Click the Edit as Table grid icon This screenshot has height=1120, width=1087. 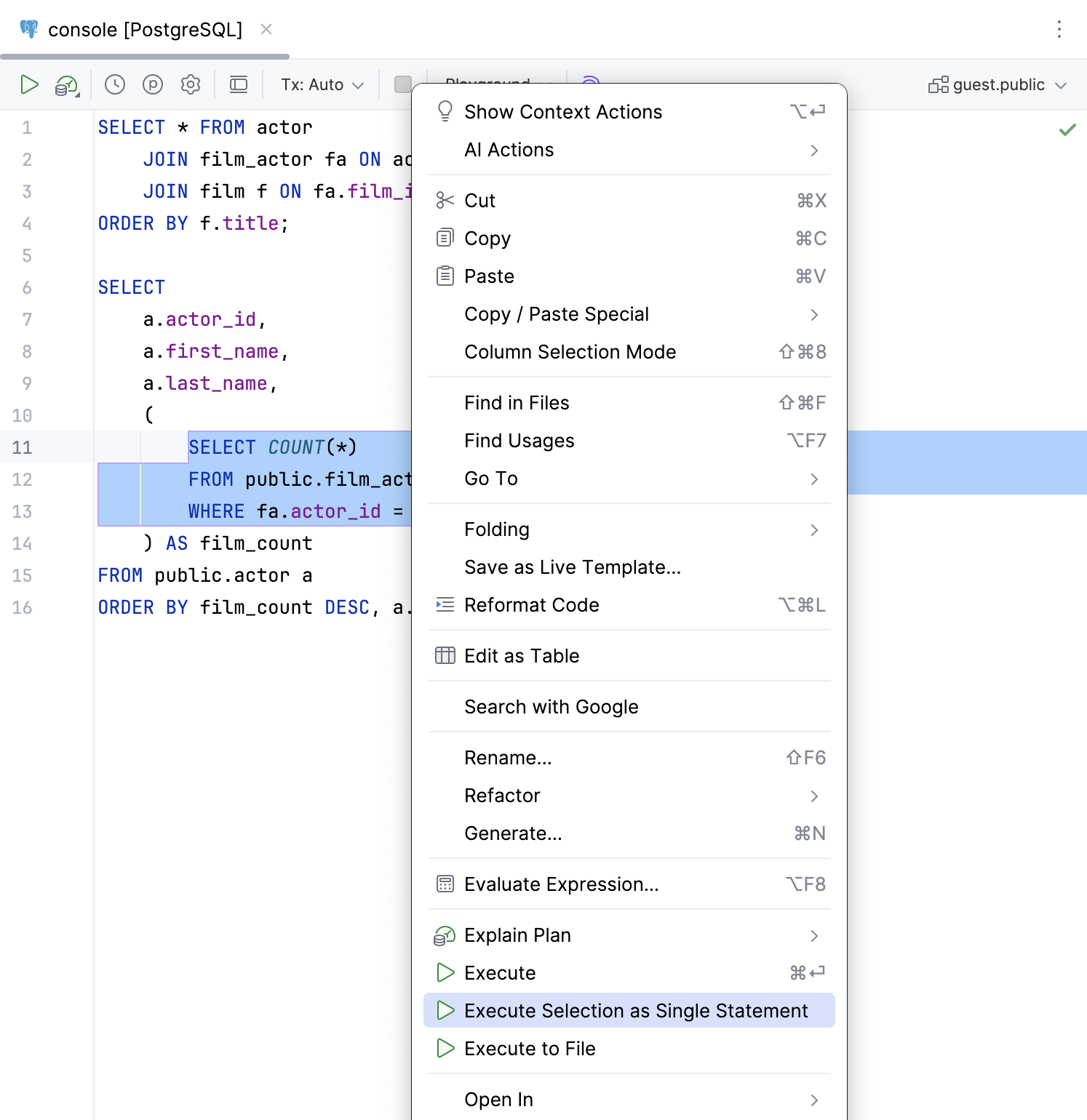[445, 655]
